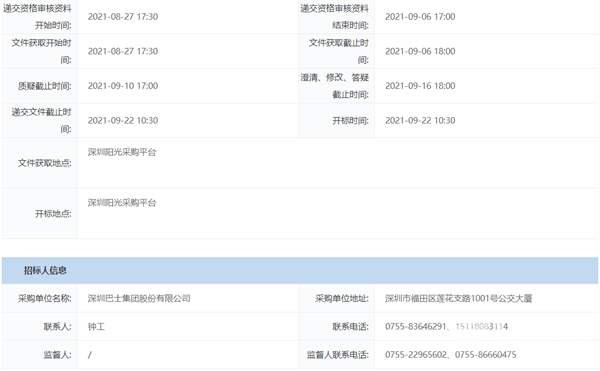Select the date 2021-09-16 18:00

420,86
